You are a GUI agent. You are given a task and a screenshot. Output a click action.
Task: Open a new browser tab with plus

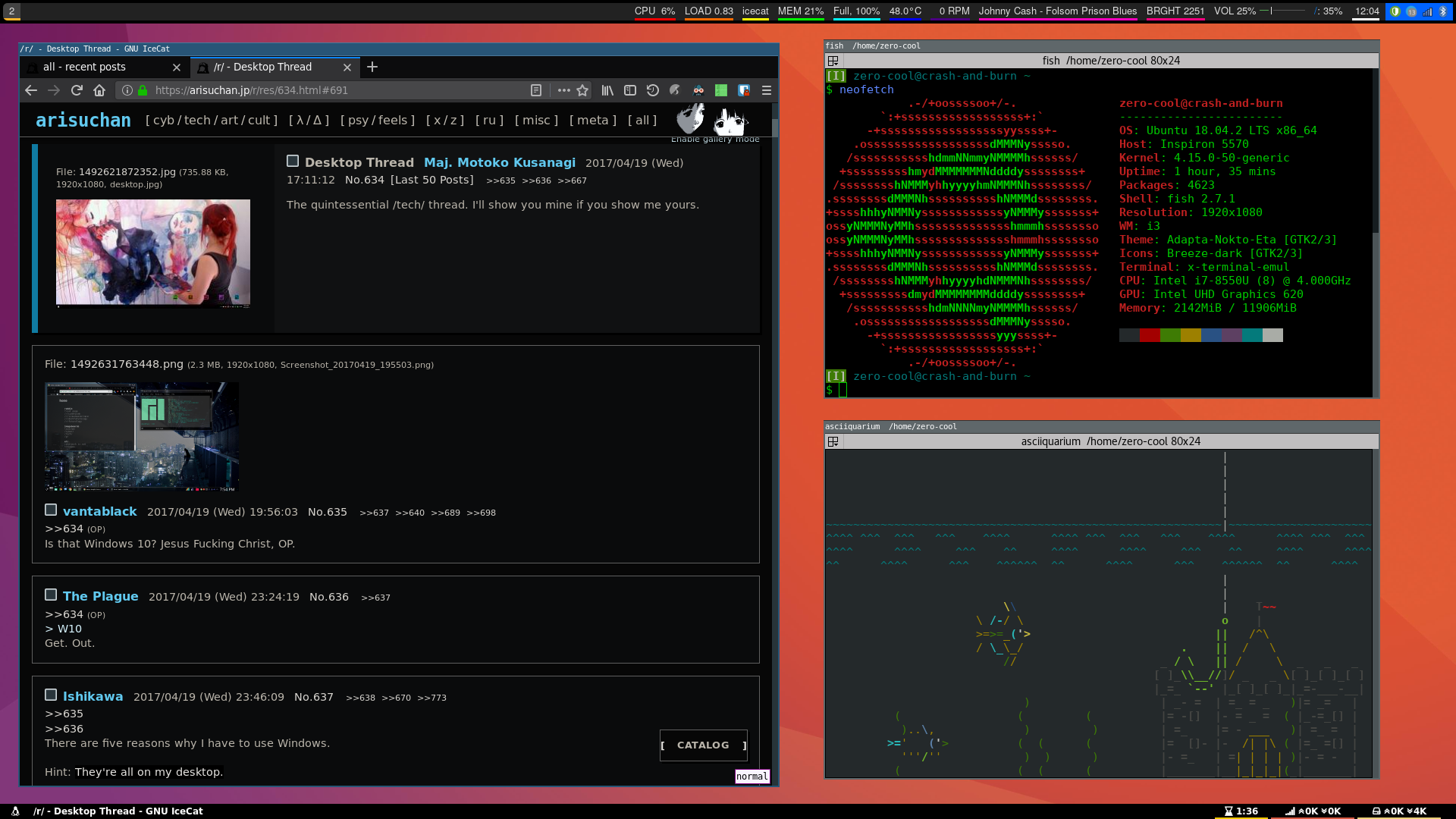click(x=372, y=67)
